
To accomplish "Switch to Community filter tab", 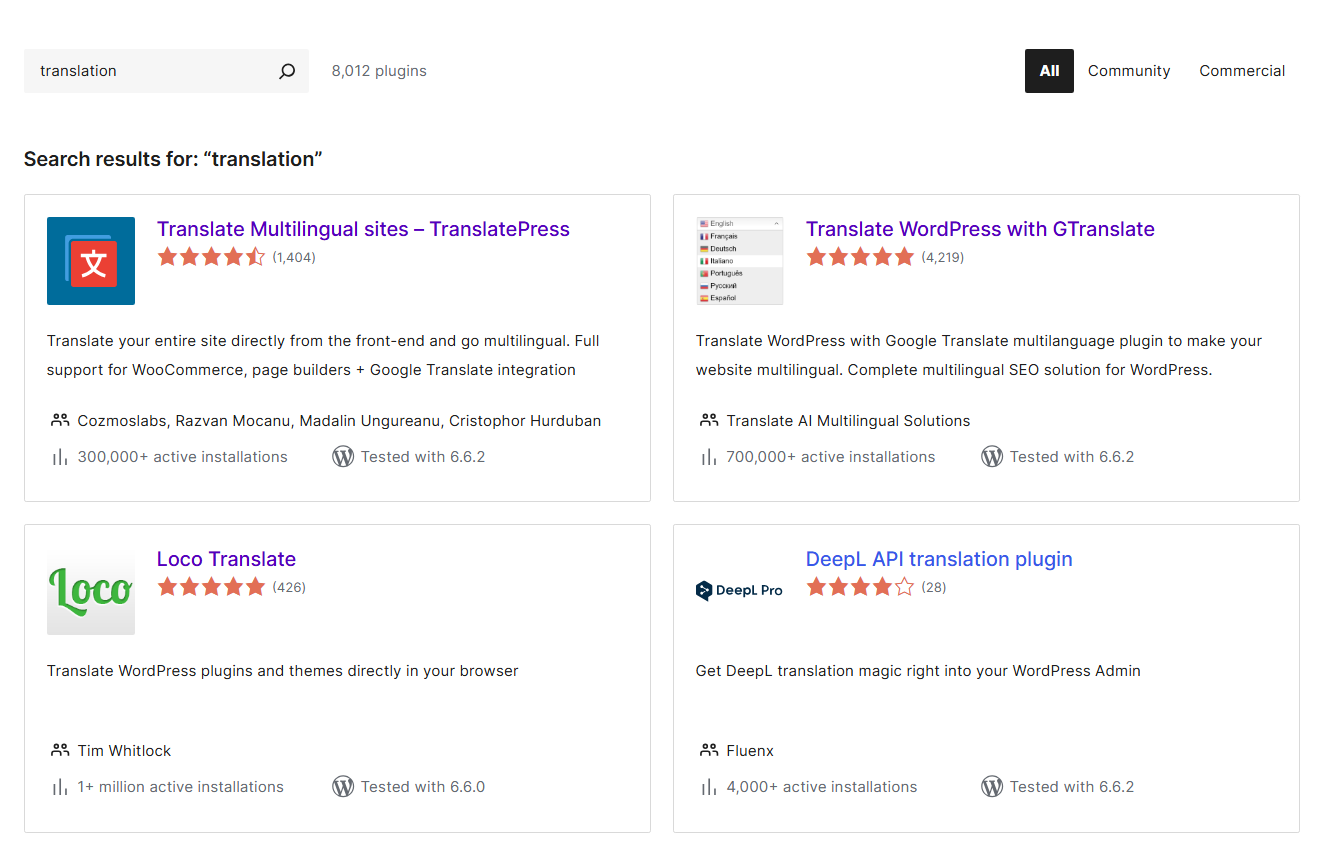I will (x=1129, y=71).
